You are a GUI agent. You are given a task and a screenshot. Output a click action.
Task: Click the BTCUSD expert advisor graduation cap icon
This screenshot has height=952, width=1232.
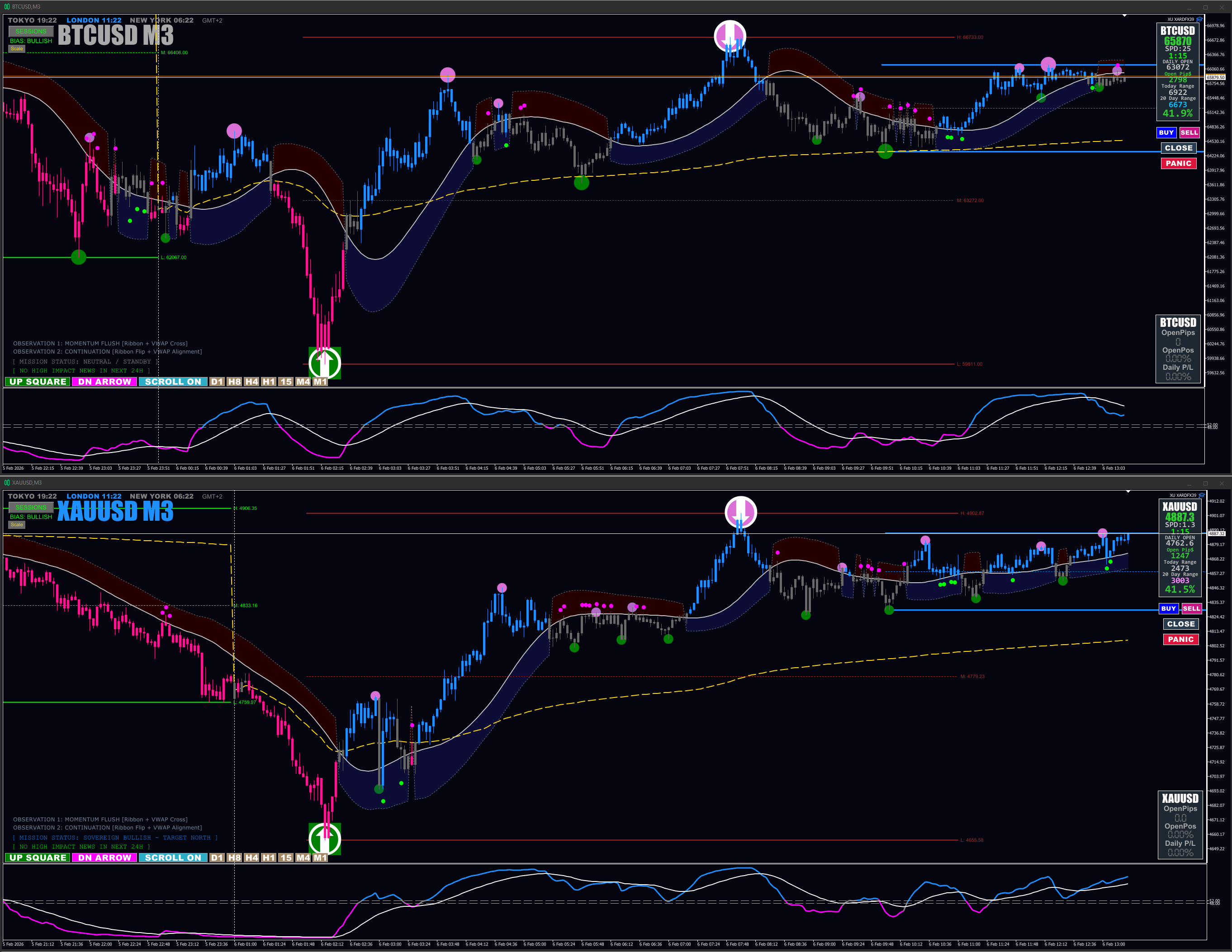pos(1199,19)
